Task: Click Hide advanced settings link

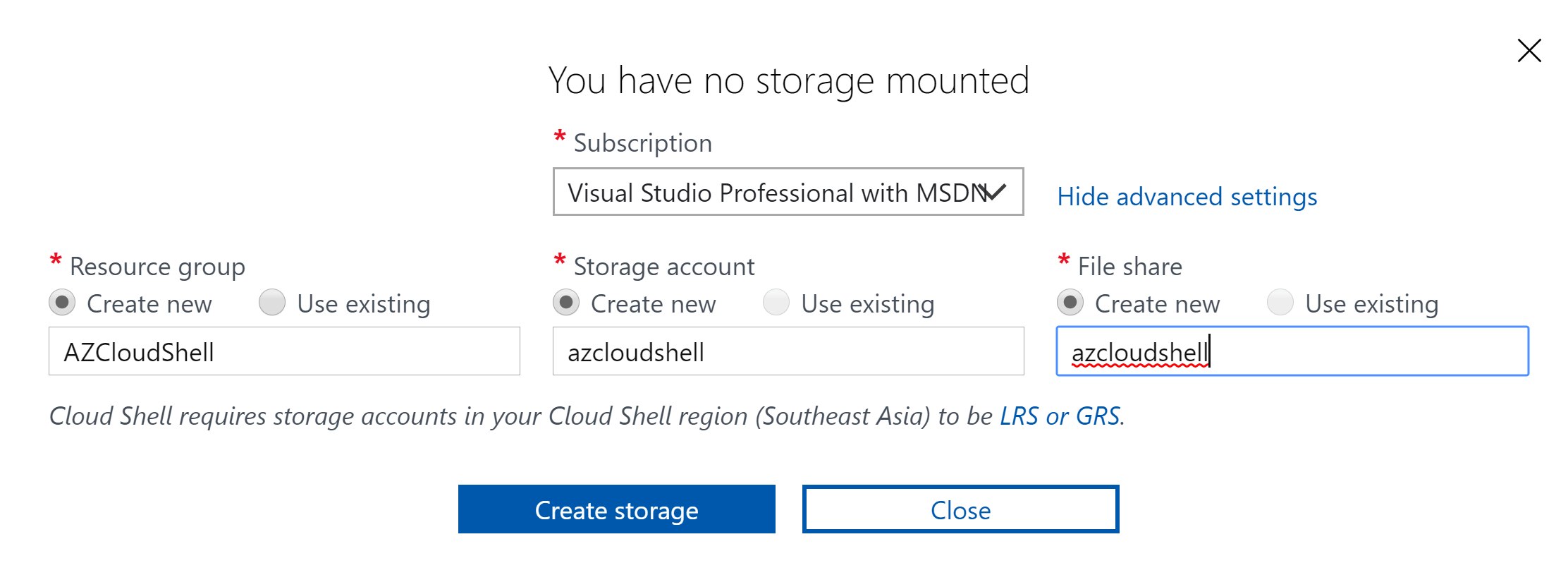Action: 1187,197
